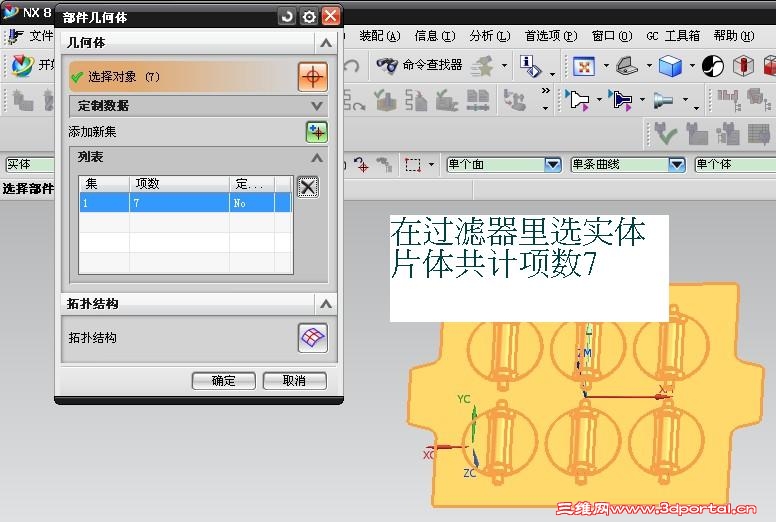Click the 取消 button

coord(294,381)
